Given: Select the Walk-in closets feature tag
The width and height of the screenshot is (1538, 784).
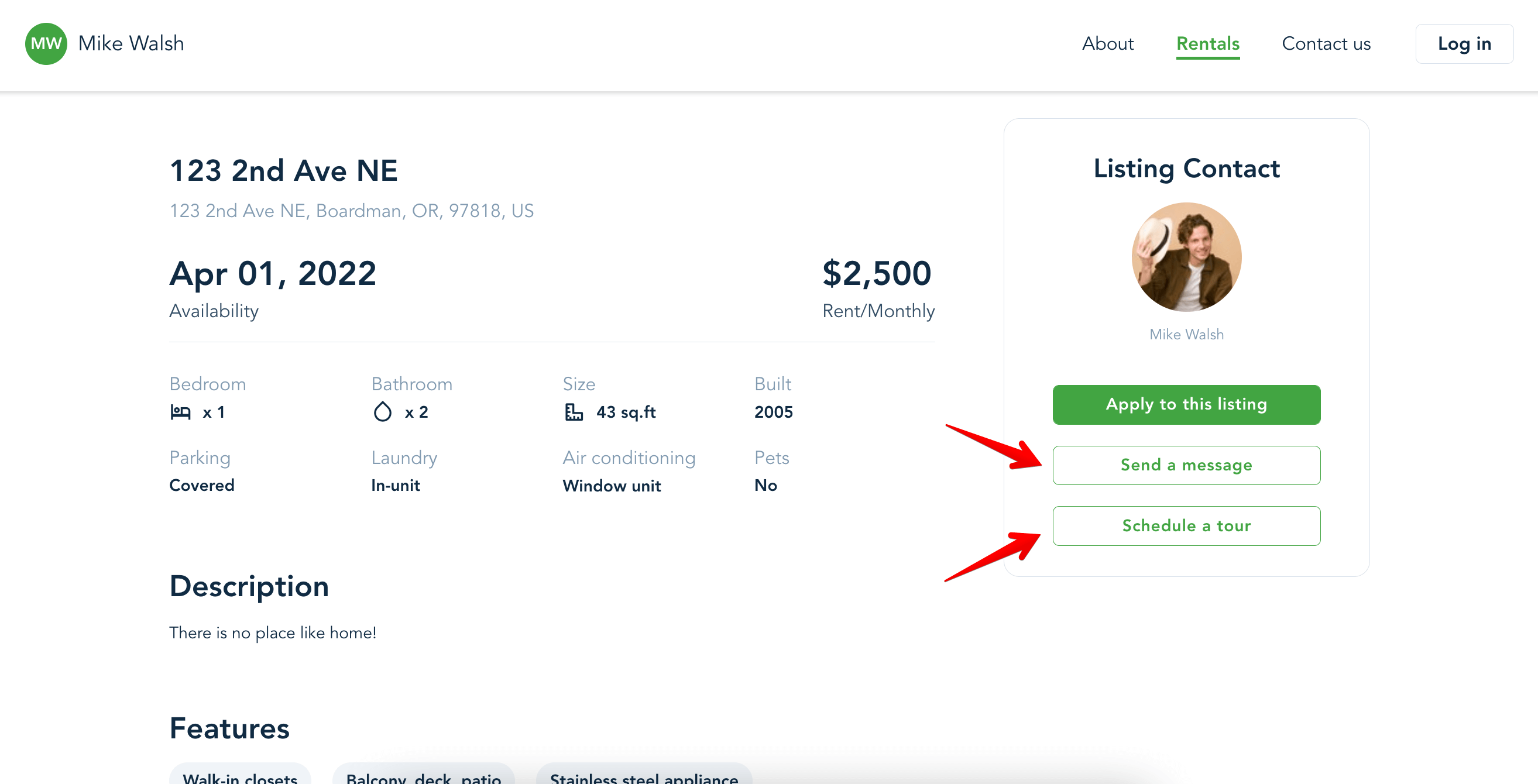Looking at the screenshot, I should pos(240,776).
